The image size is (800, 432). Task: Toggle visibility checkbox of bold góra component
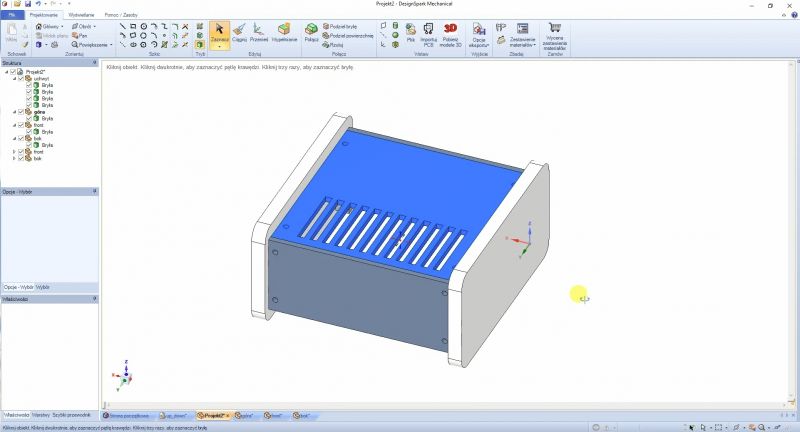pos(21,112)
